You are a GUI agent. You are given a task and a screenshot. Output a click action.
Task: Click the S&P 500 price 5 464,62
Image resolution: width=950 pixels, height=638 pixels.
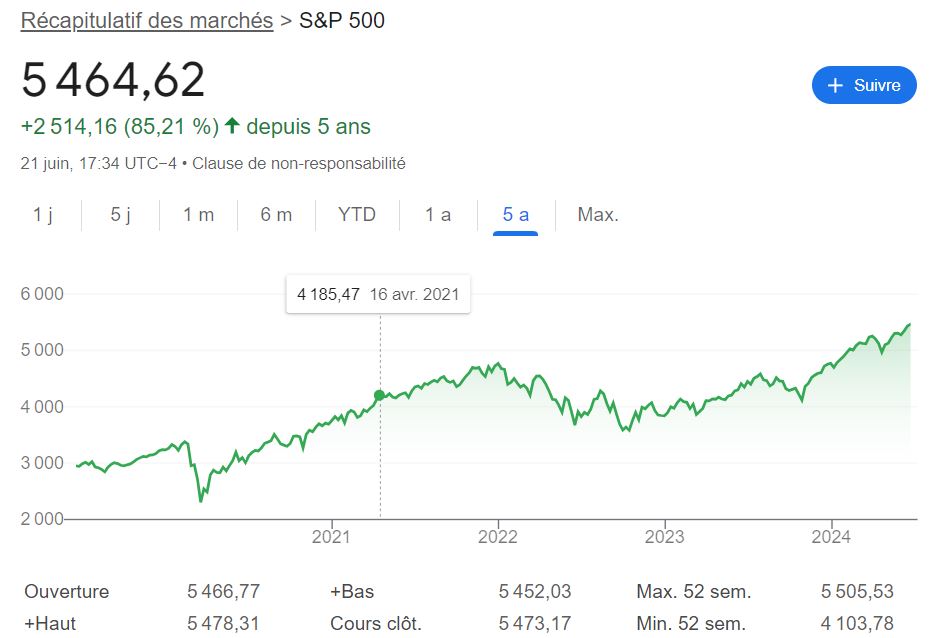[113, 80]
